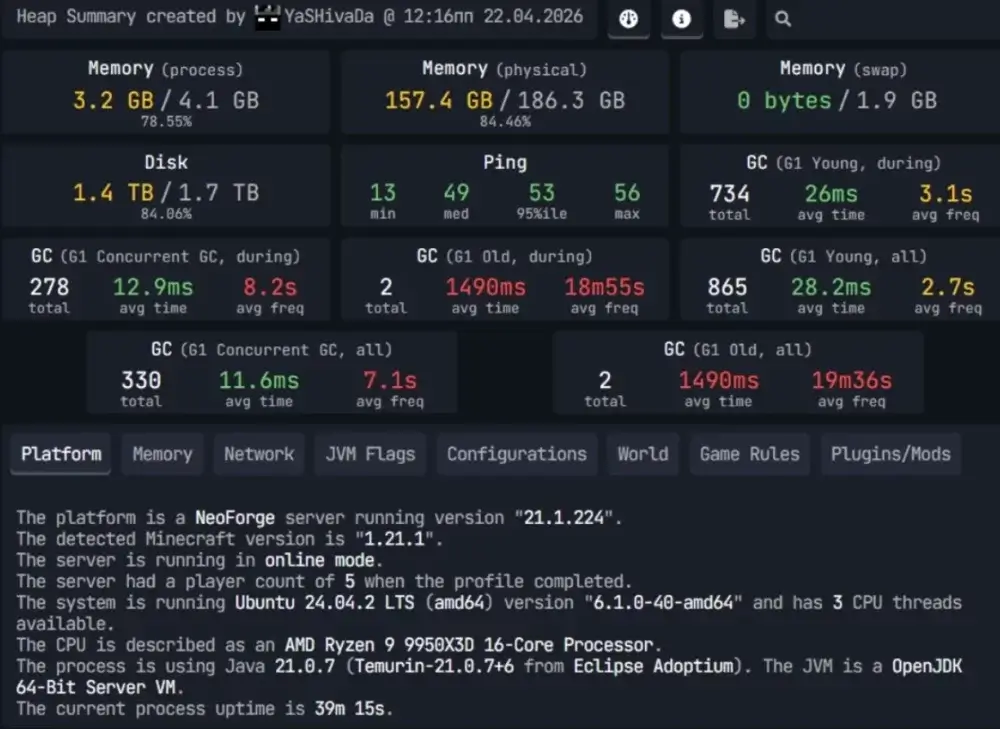Click the 18m55s avg freq value
Image resolution: width=1000 pixels, height=729 pixels.
[604, 287]
